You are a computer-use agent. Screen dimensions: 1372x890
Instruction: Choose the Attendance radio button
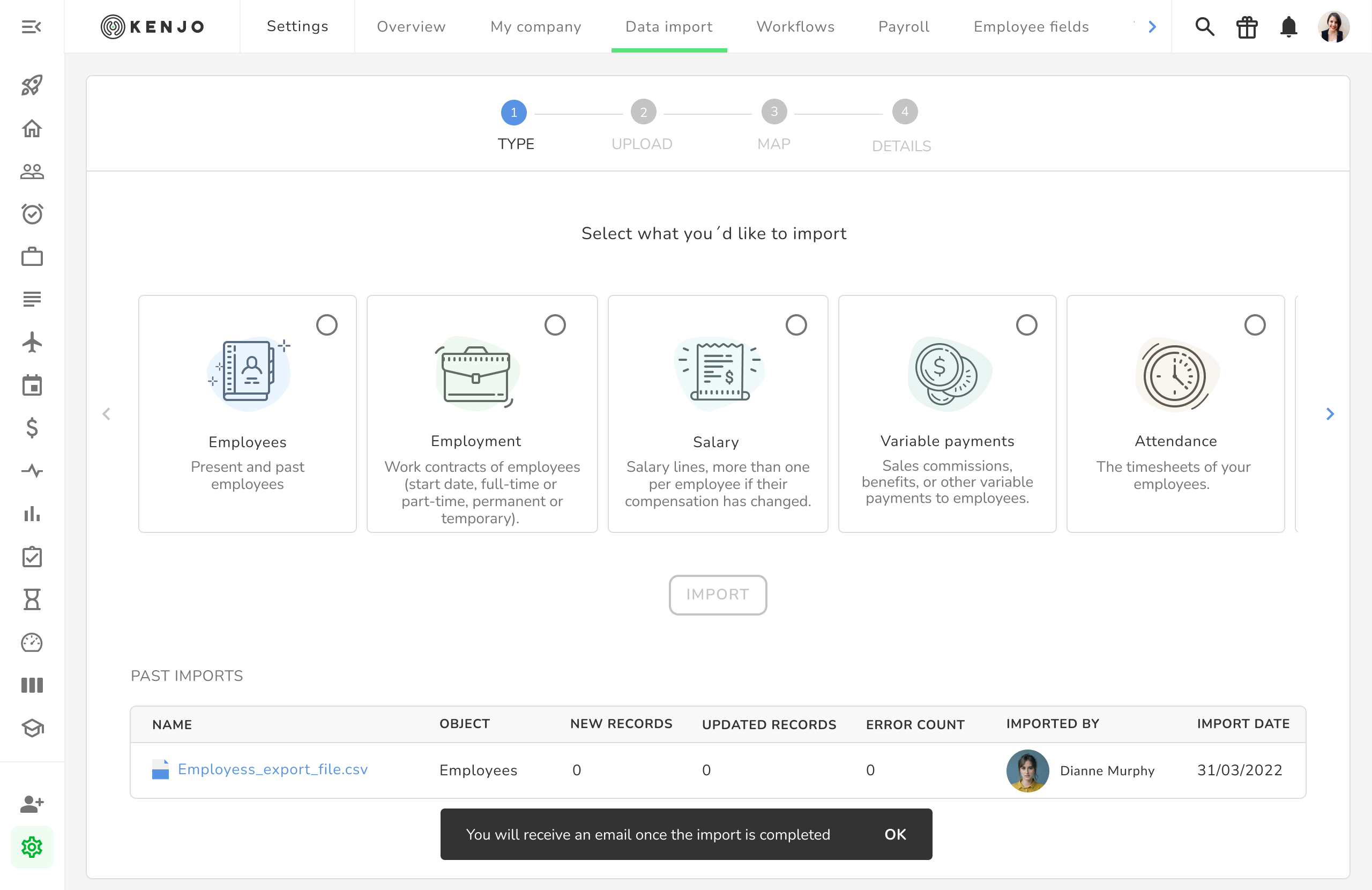[x=1255, y=325]
